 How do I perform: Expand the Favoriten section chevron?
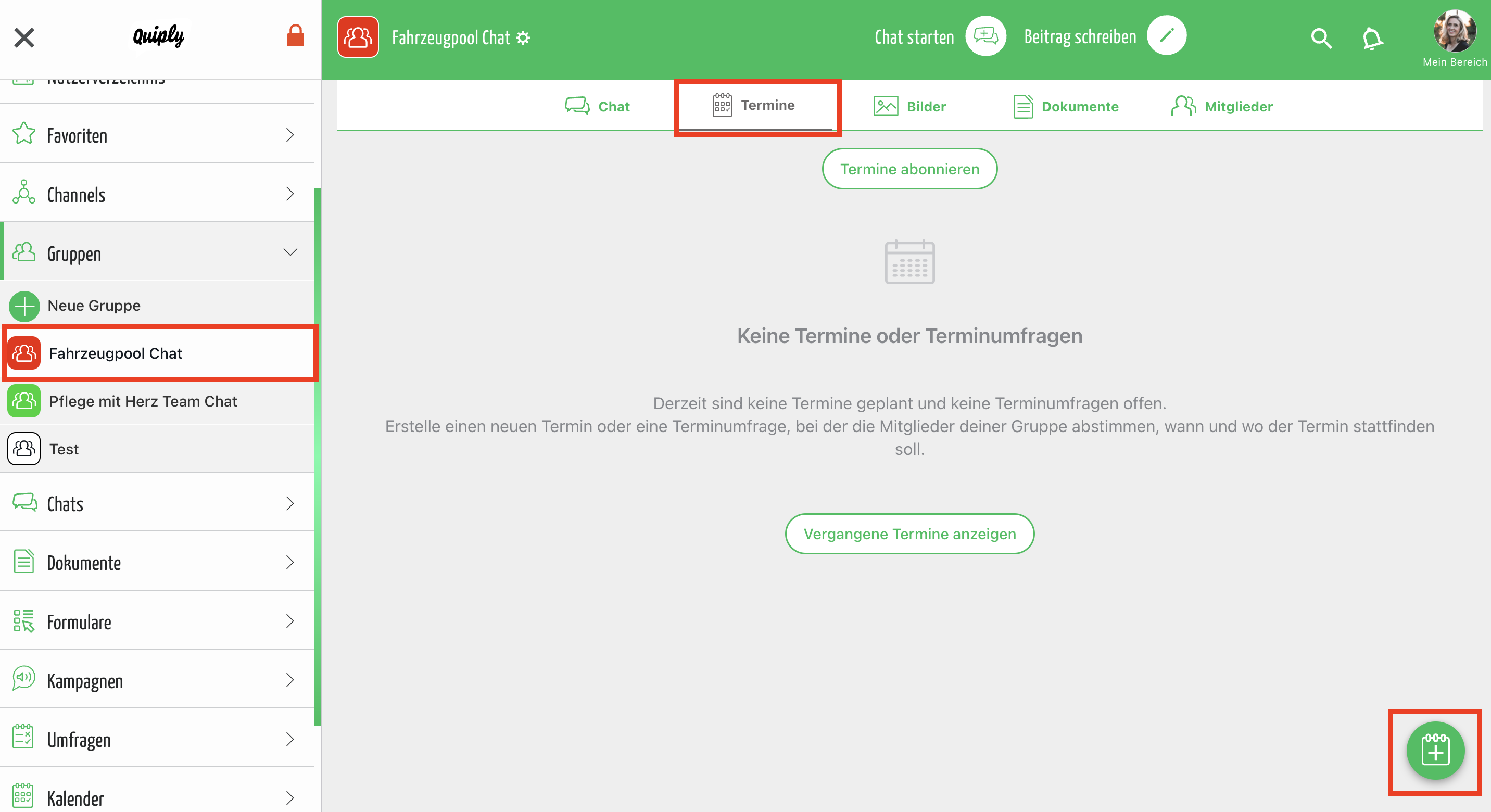click(290, 135)
